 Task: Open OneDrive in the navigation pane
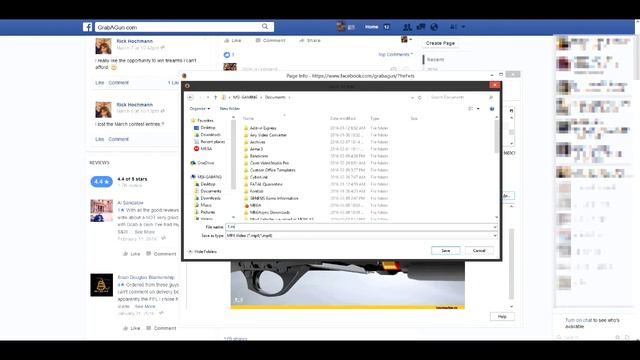point(205,163)
